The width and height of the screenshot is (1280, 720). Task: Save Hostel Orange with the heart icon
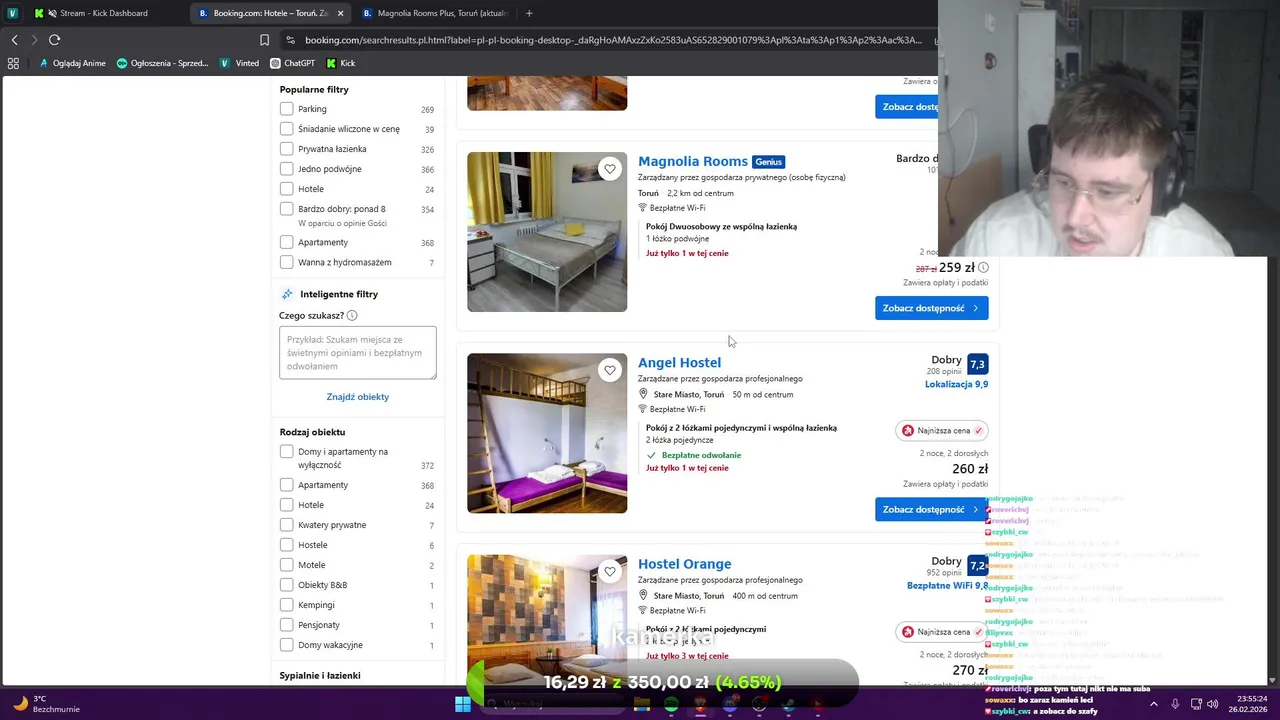tap(610, 572)
